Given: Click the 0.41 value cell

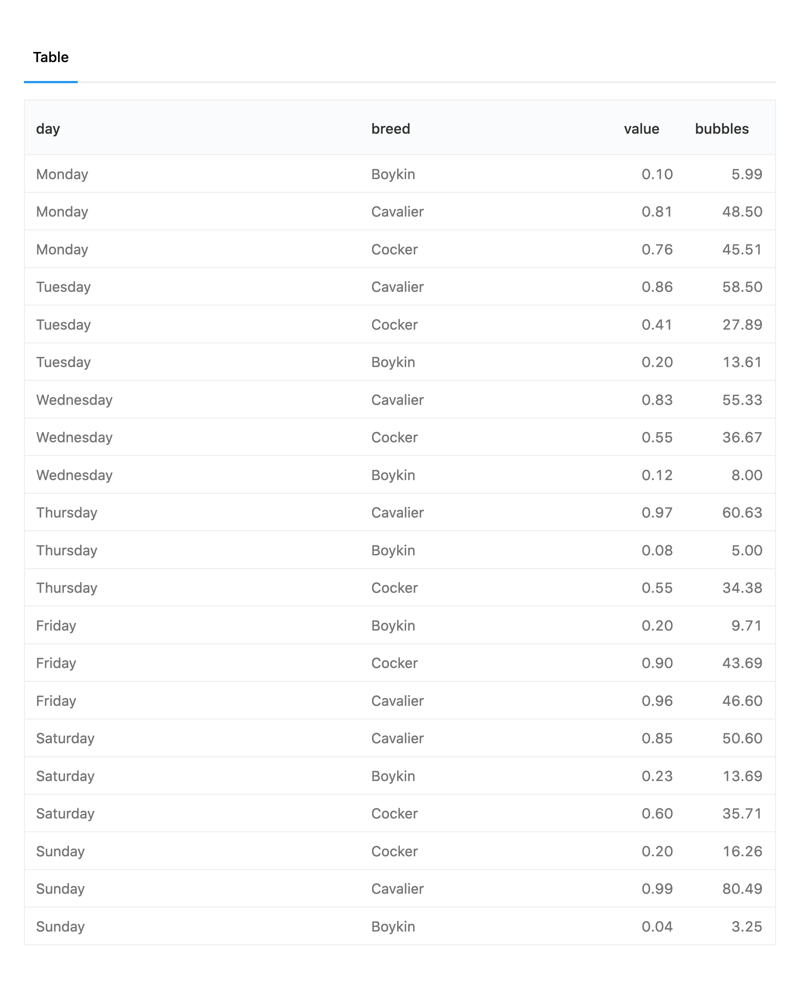Looking at the screenshot, I should 657,325.
